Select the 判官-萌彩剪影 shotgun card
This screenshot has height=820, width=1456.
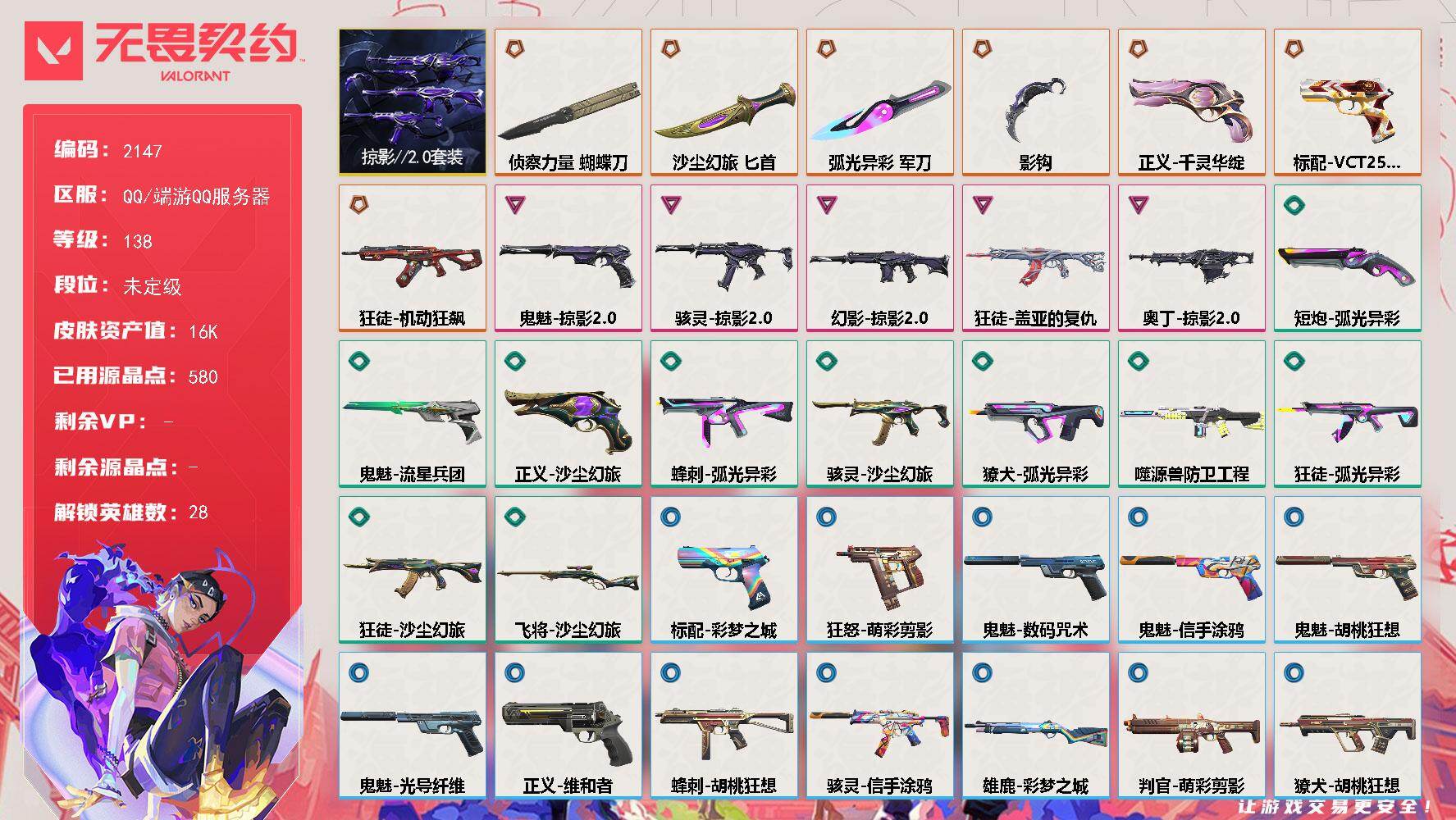(1191, 726)
